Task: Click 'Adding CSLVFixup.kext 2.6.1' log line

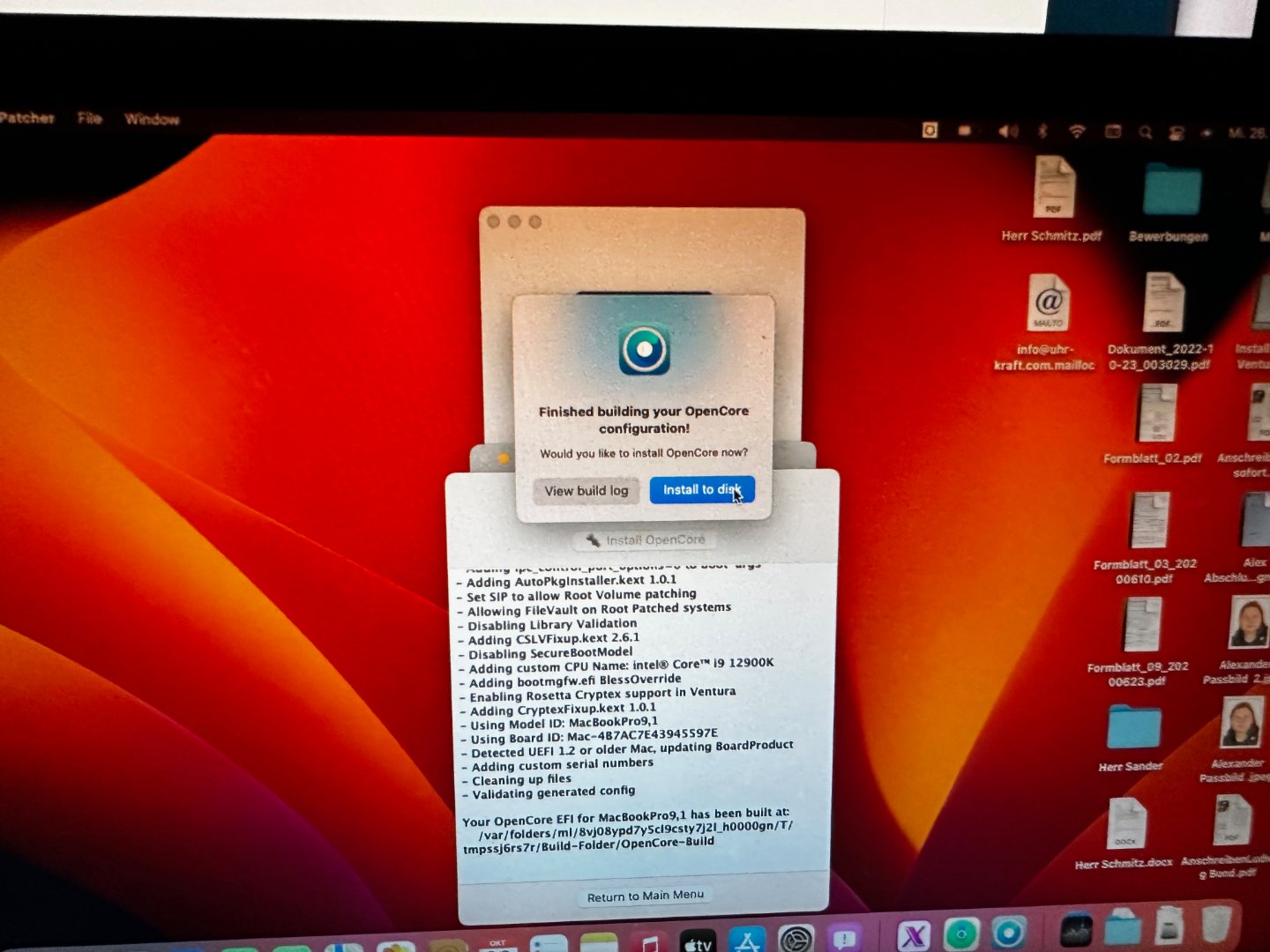Action: point(549,639)
